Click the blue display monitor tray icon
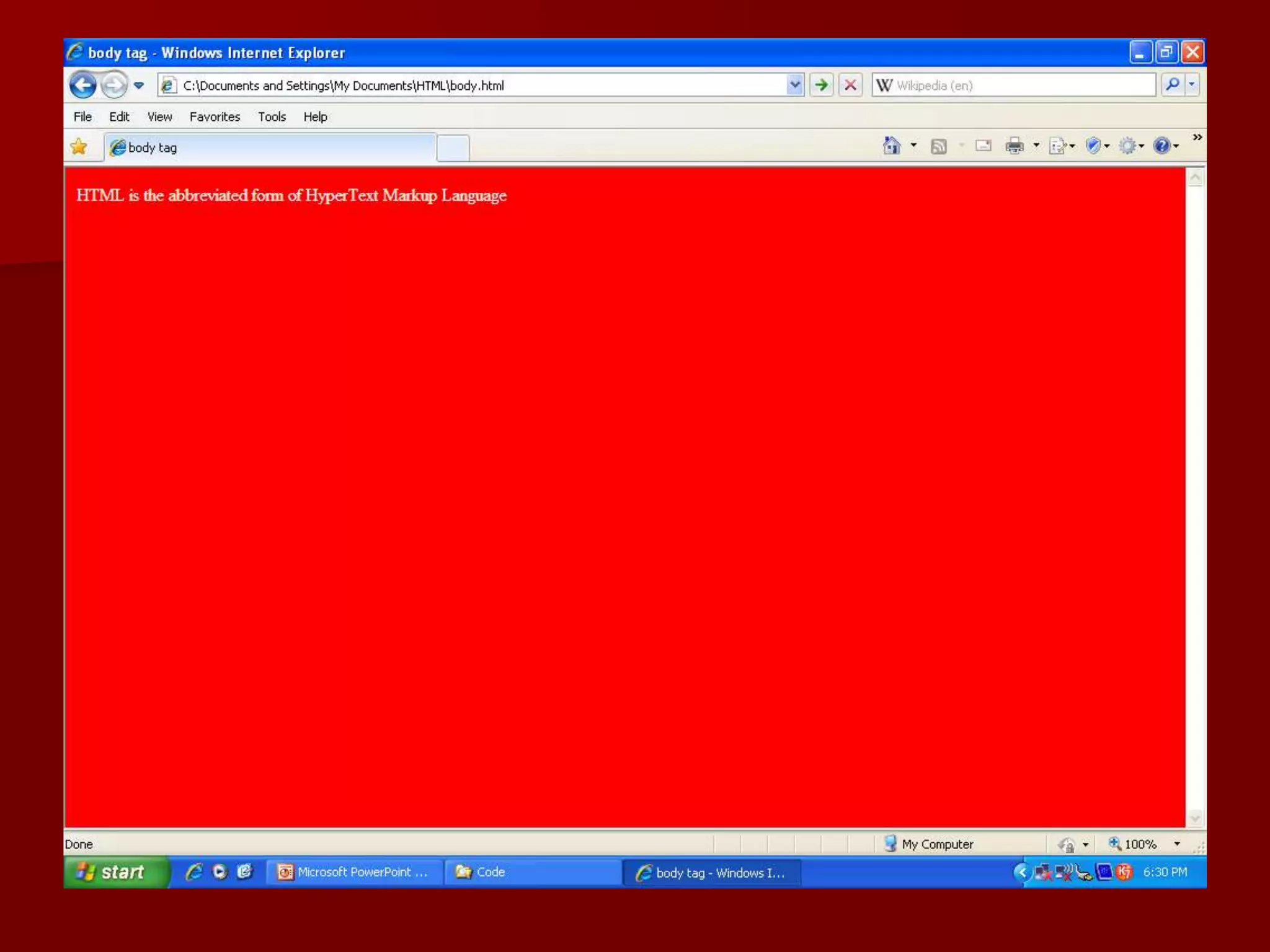 pyautogui.click(x=1104, y=872)
